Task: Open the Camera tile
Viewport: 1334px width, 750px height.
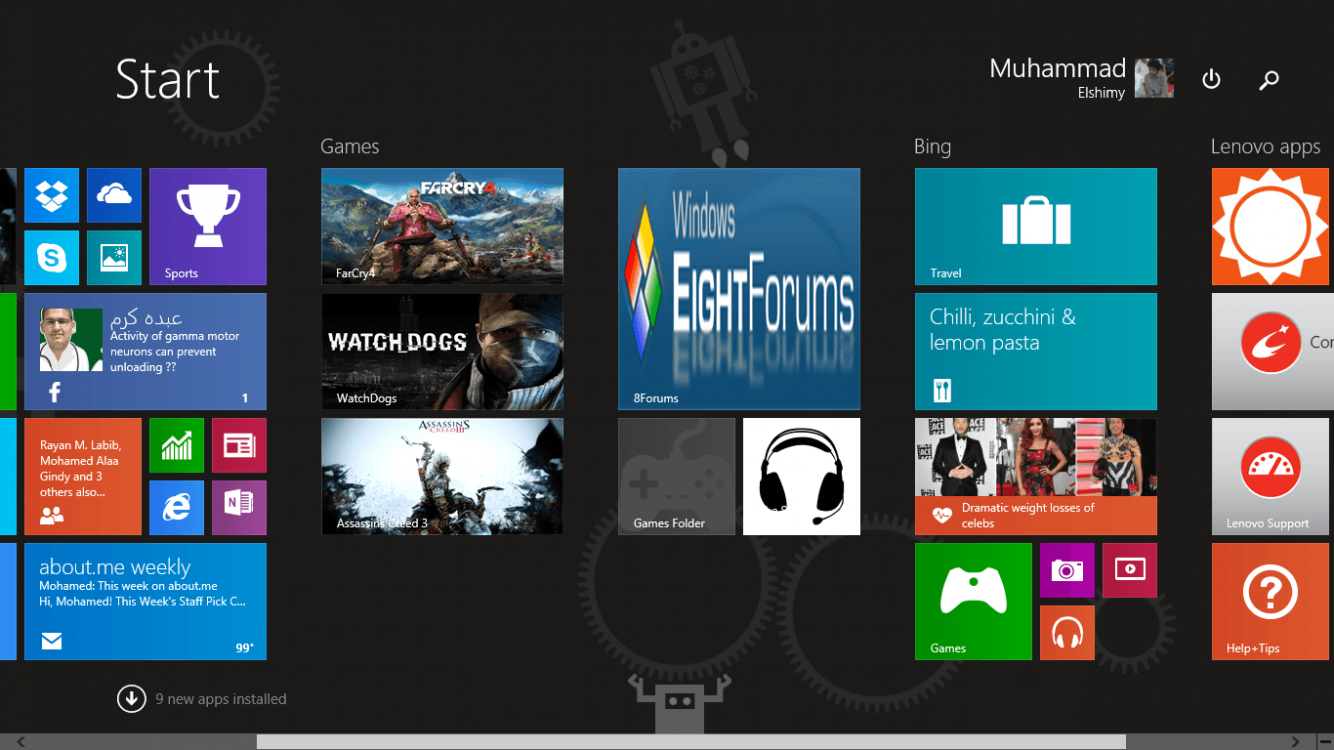Action: (x=1067, y=570)
